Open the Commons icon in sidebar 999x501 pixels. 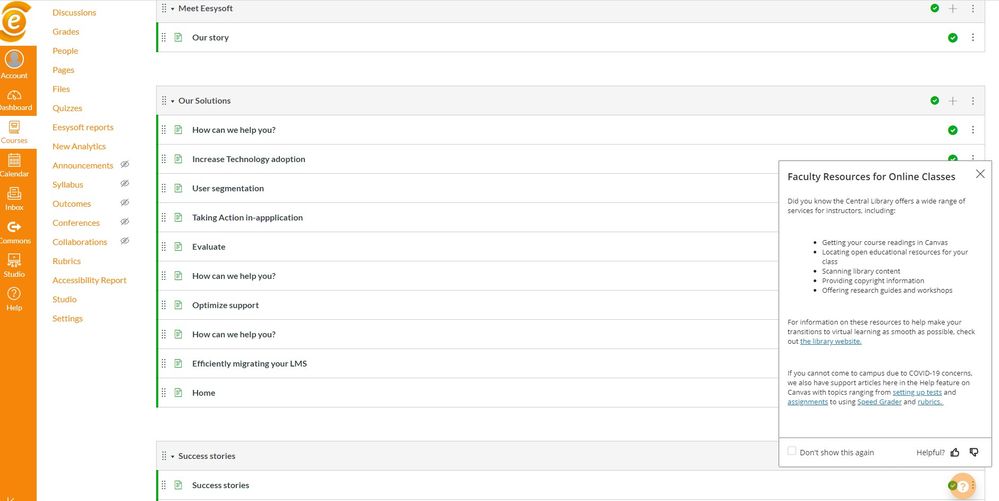click(x=15, y=228)
